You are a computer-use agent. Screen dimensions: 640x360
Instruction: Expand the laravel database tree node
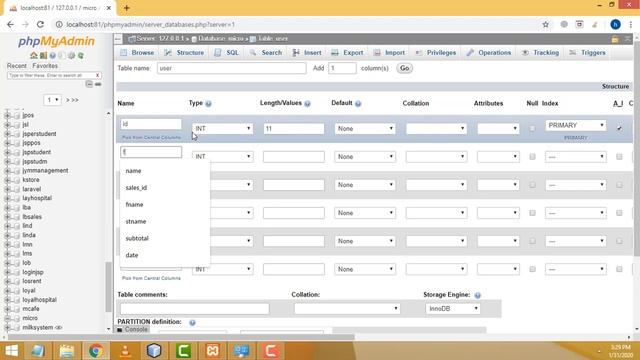(x=7, y=189)
